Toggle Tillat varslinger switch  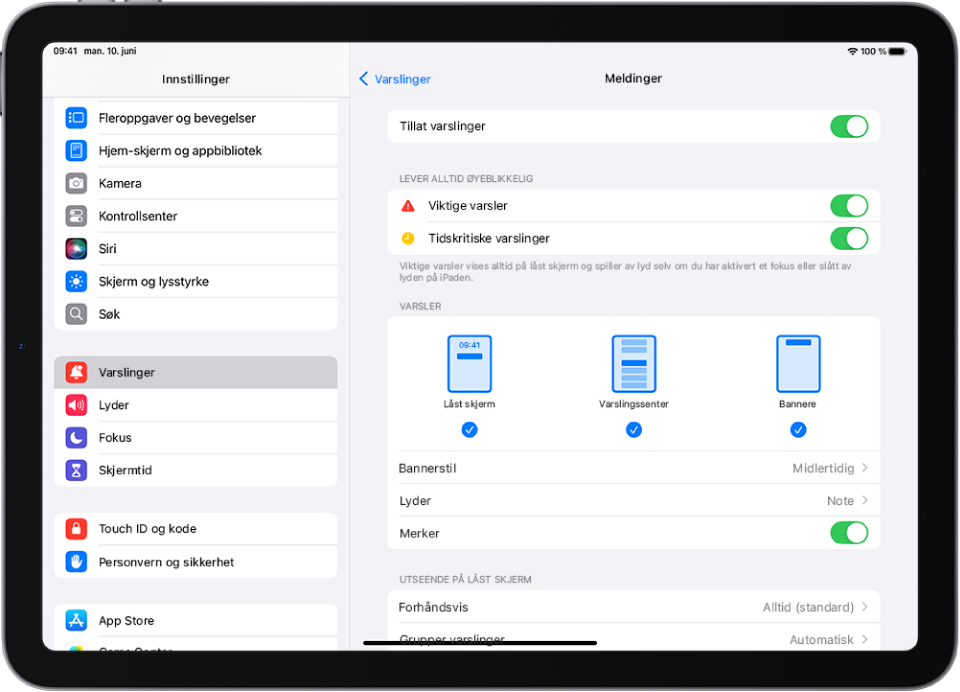pos(849,127)
